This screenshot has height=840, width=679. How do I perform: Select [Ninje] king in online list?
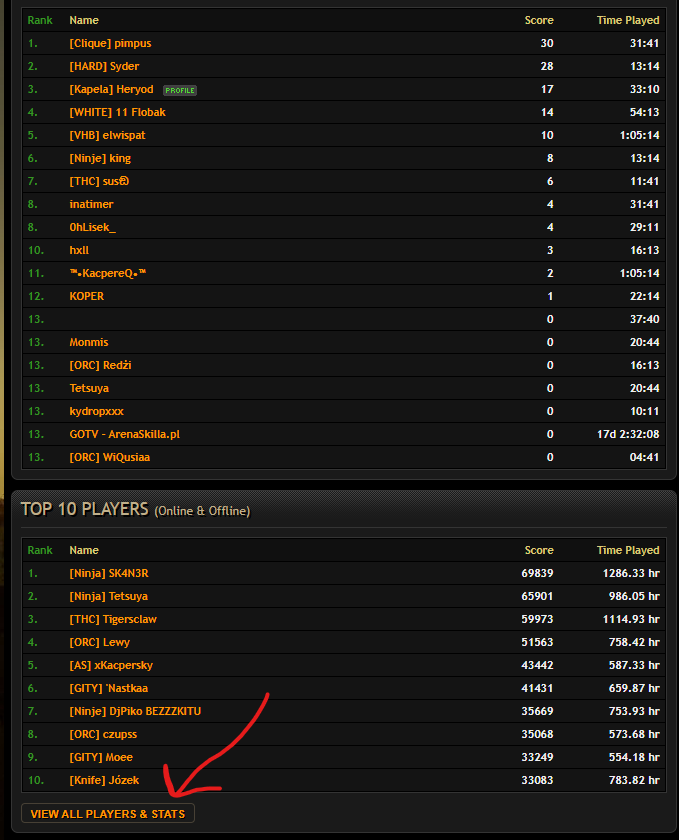point(100,159)
